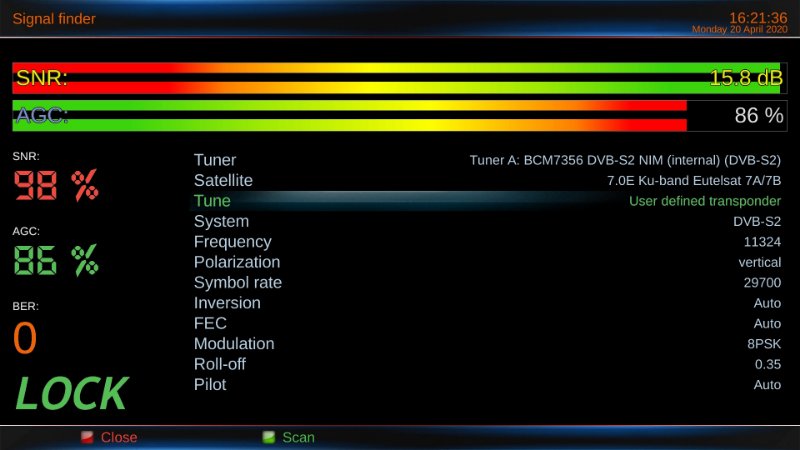Click the 15.8 dB SNR reading
The image size is (800, 450).
tap(746, 78)
